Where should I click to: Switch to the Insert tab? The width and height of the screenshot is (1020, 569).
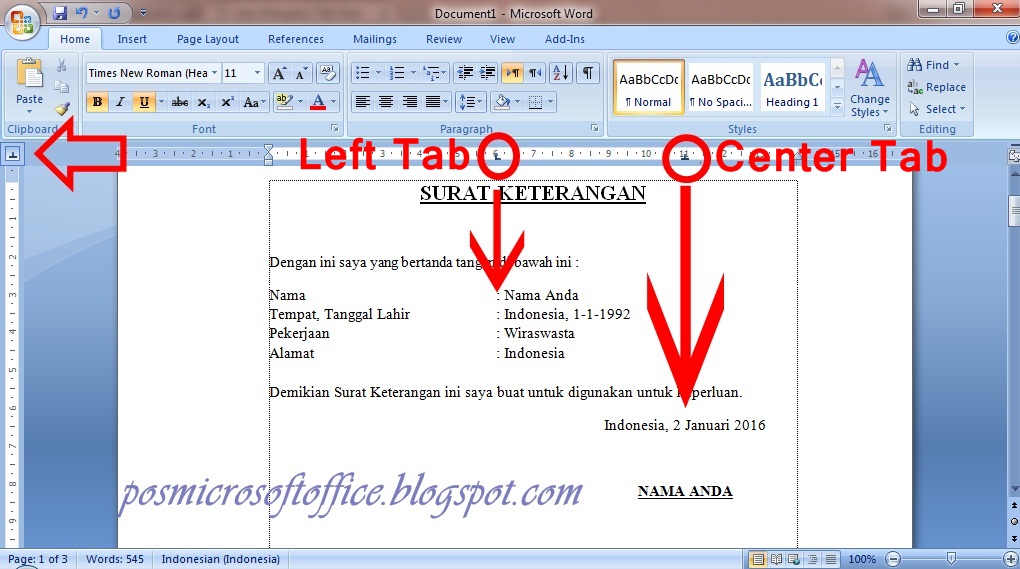click(x=132, y=39)
